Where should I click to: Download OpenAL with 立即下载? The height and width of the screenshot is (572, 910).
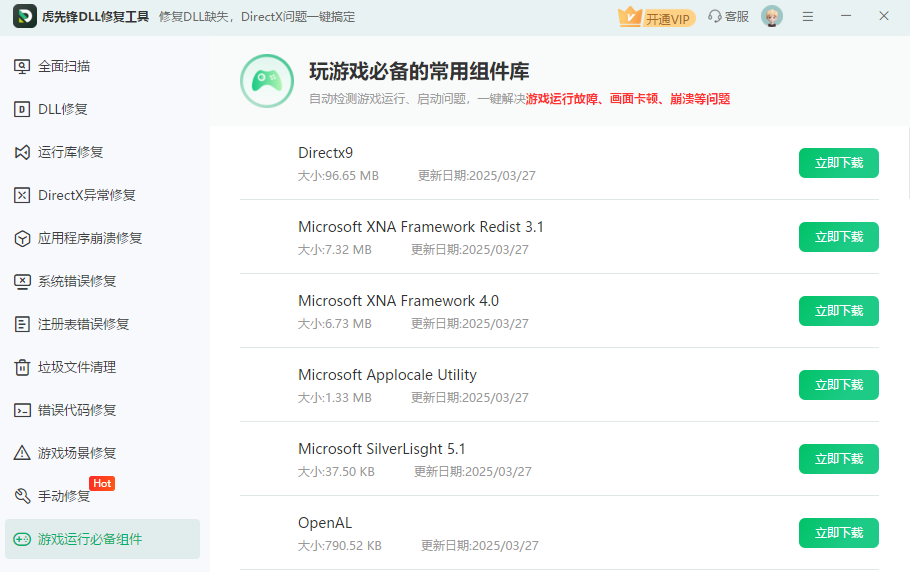[x=839, y=533]
